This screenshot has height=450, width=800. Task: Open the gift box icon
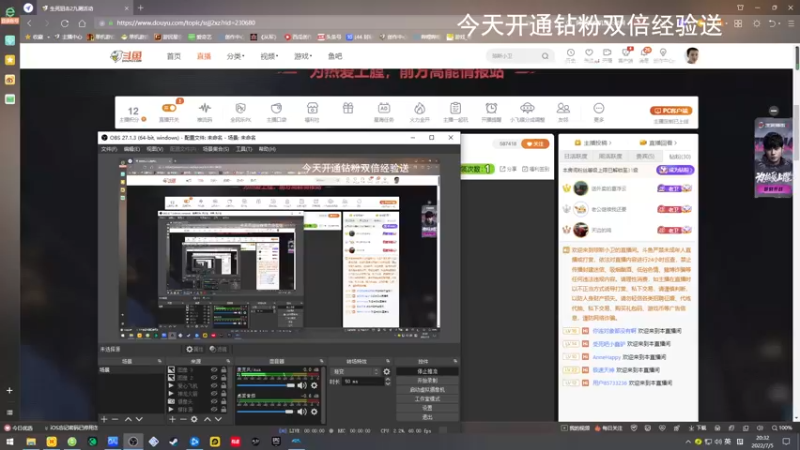click(x=348, y=108)
